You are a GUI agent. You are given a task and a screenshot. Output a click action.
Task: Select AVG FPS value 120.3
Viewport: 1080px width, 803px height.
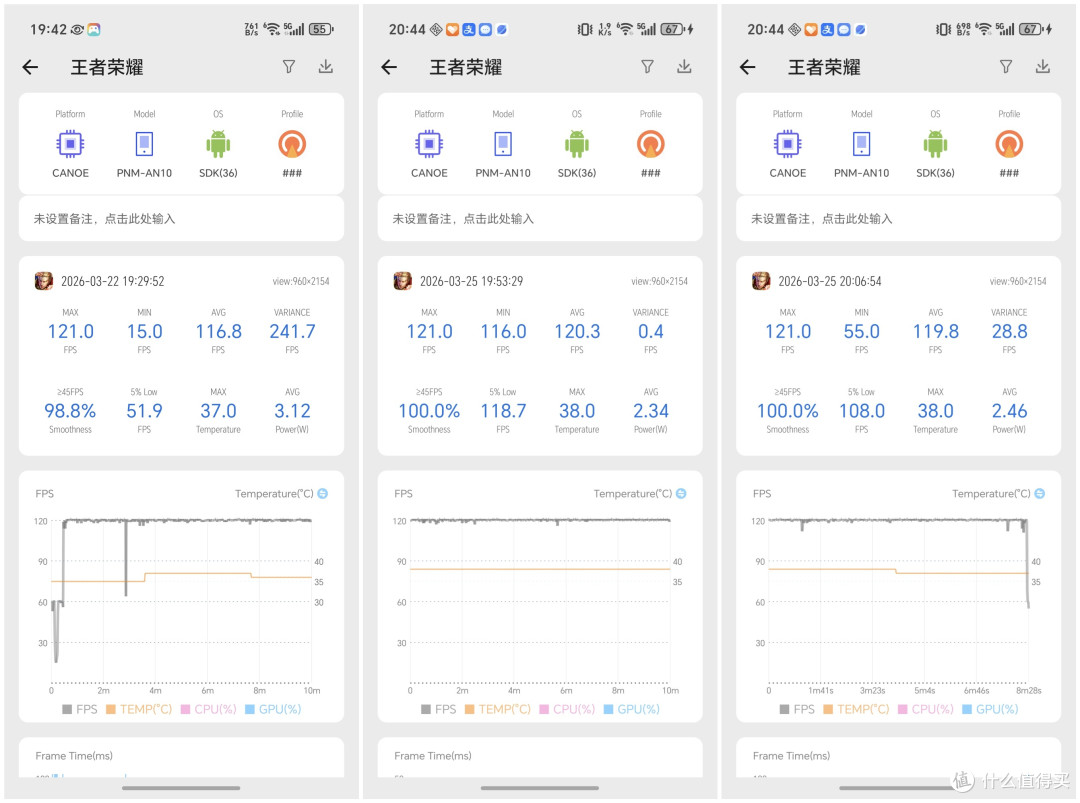[577, 332]
